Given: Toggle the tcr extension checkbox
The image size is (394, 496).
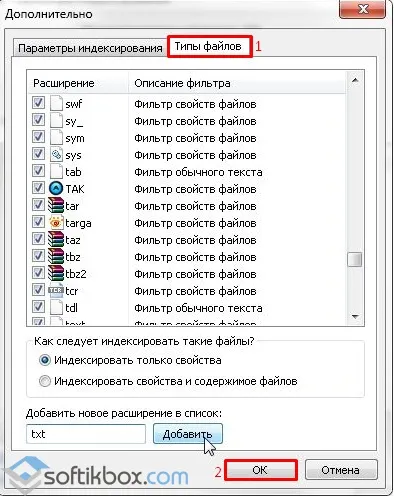Looking at the screenshot, I should (38, 290).
